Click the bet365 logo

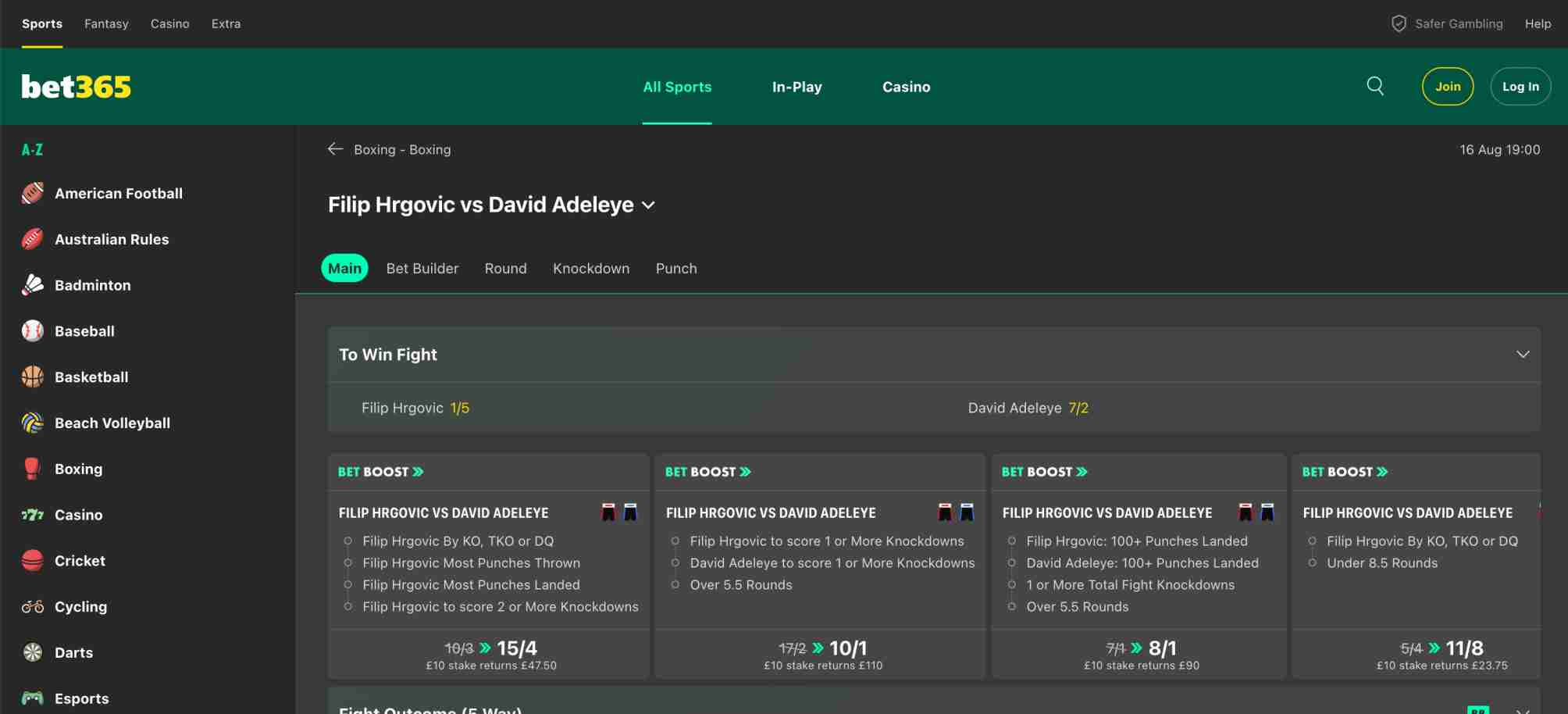coord(77,87)
